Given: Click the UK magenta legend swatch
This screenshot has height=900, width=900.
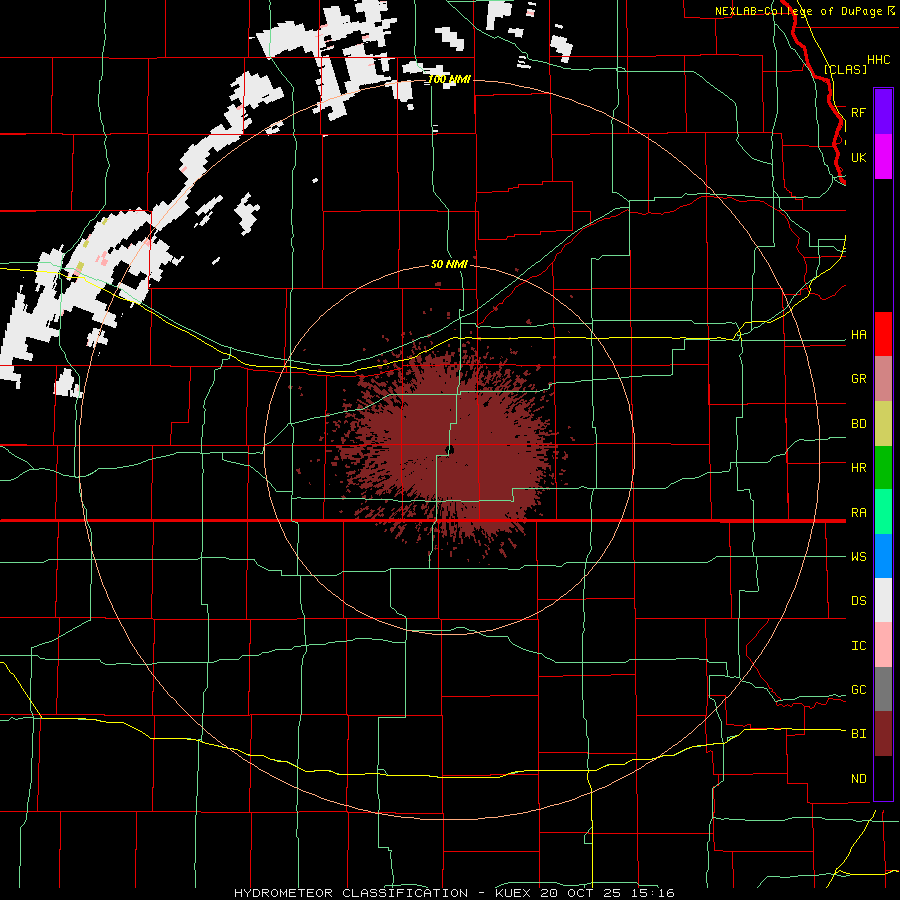Looking at the screenshot, I should click(x=883, y=157).
